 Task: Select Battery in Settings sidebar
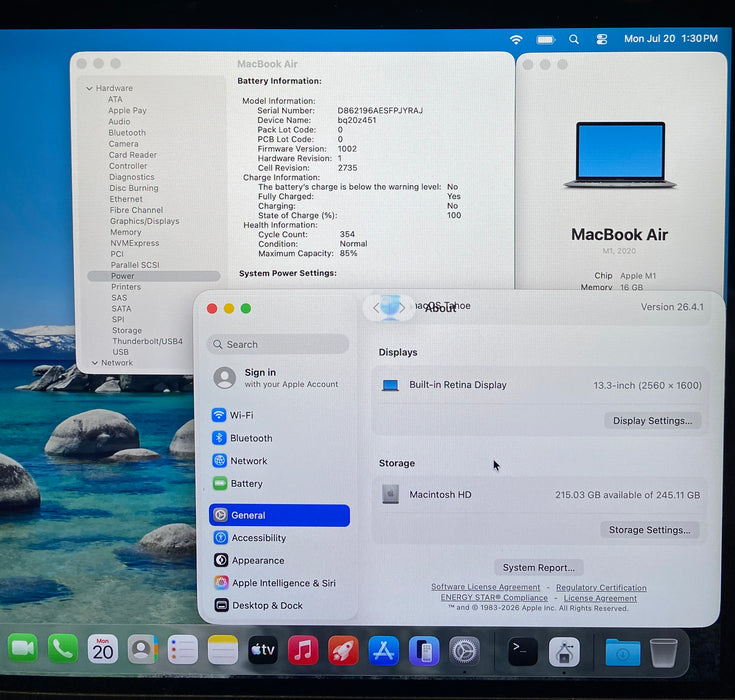click(279, 483)
